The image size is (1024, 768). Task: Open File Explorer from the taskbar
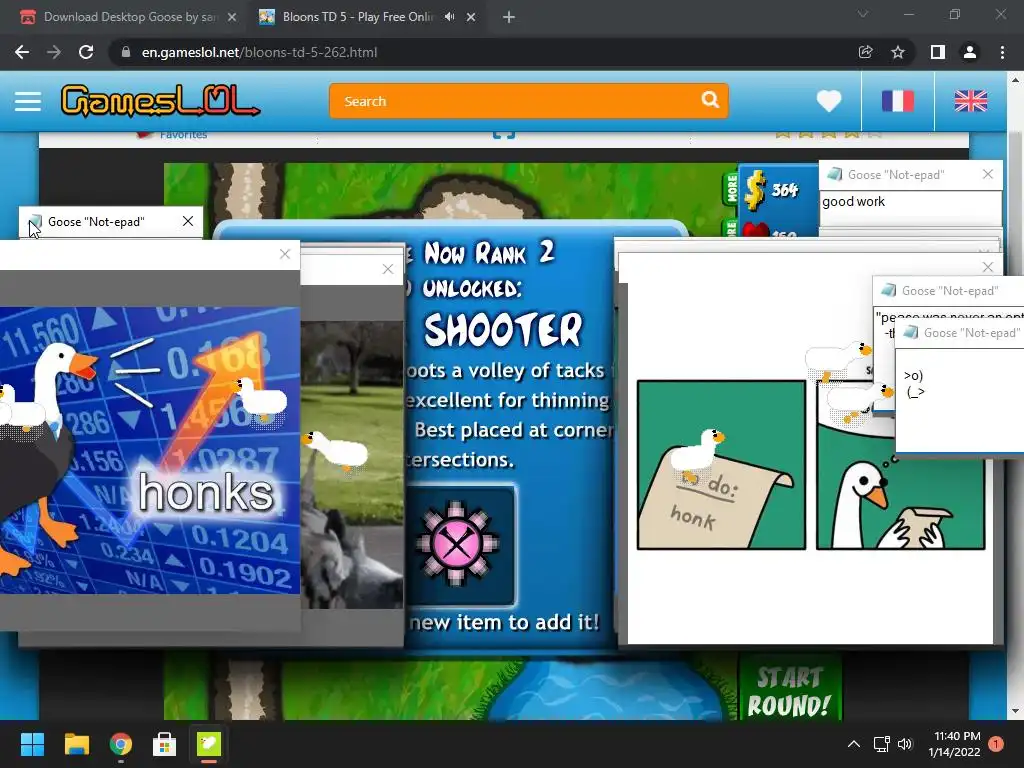tap(76, 744)
